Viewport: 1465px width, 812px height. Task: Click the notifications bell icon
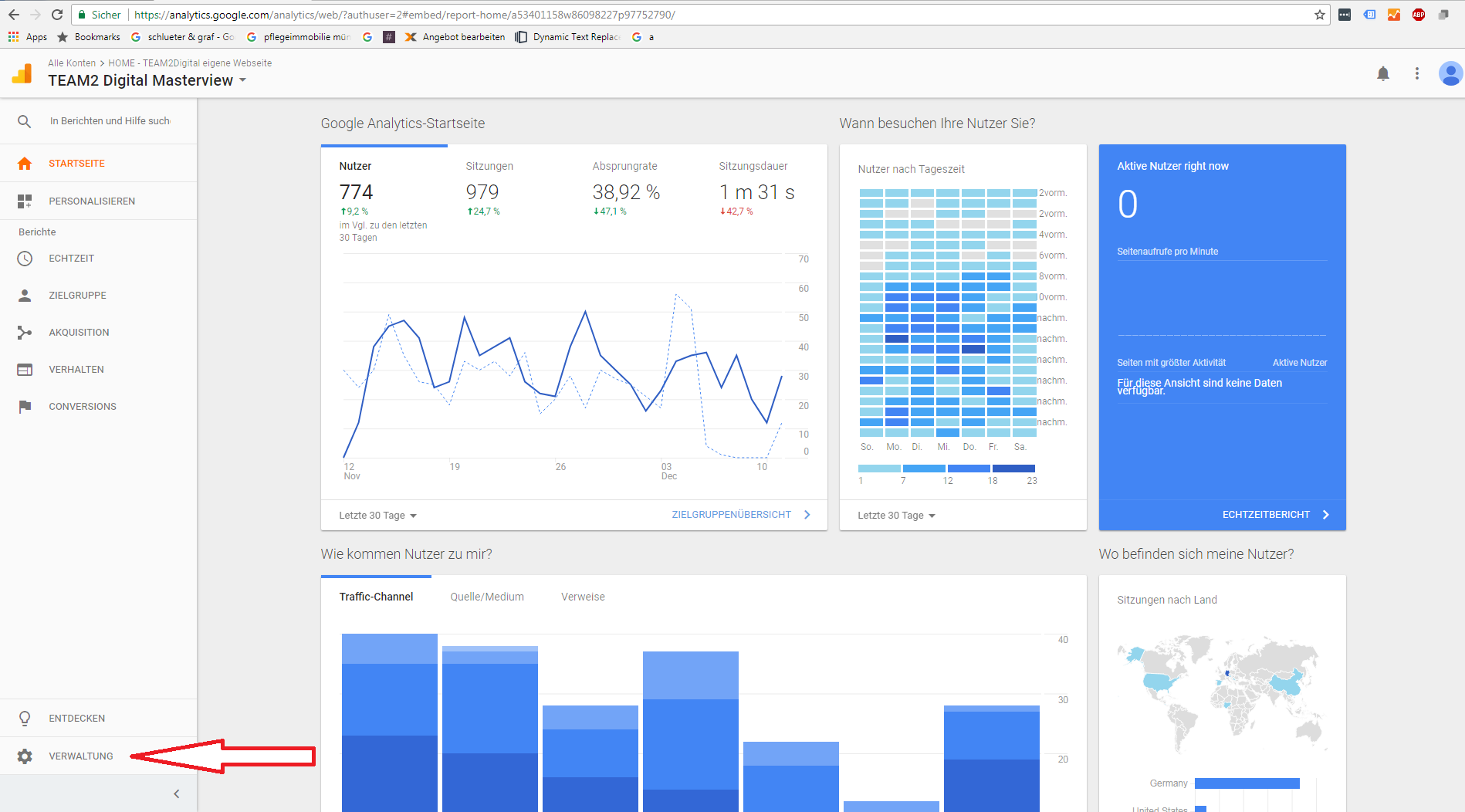[x=1383, y=73]
